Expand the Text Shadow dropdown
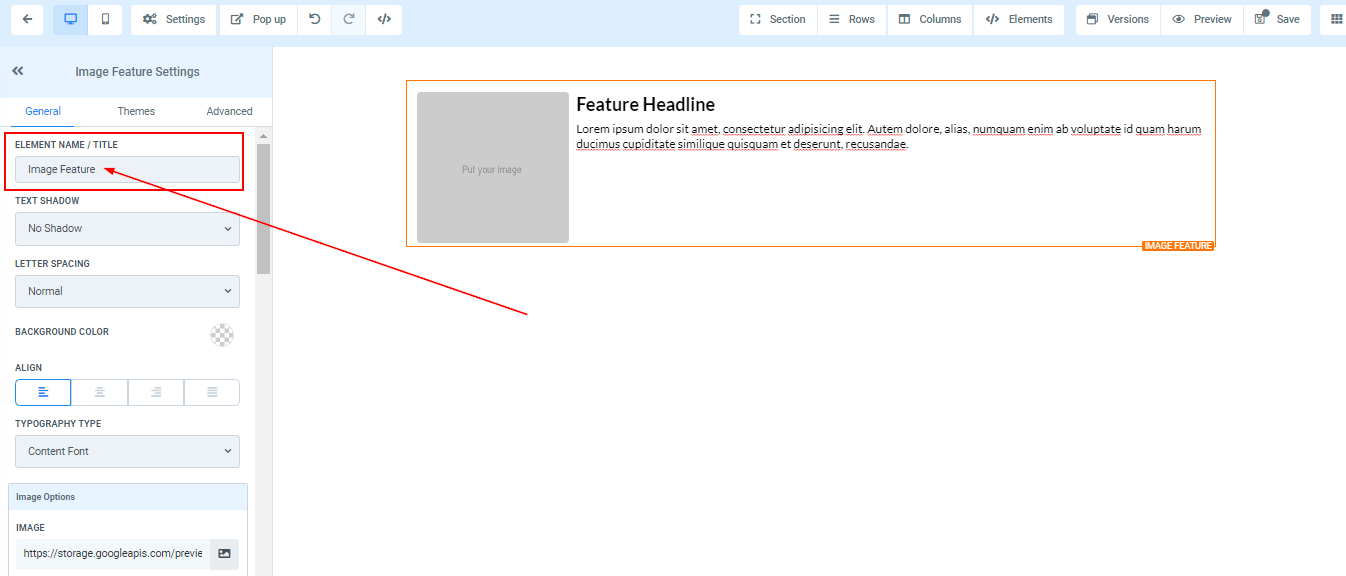Viewport: 1346px width, 576px height. pos(127,228)
